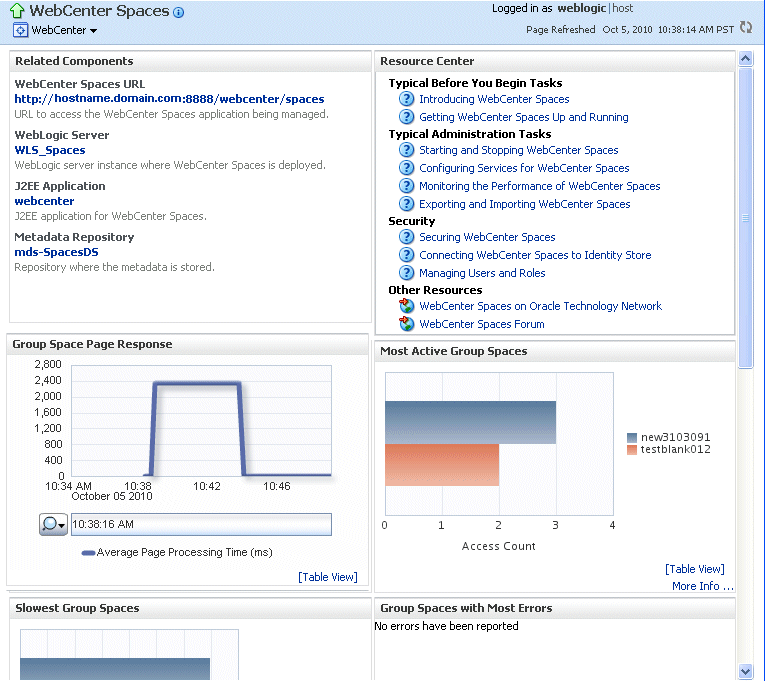The image size is (765, 681).
Task: Open the WebCenter Spaces URL link
Action: coord(169,99)
